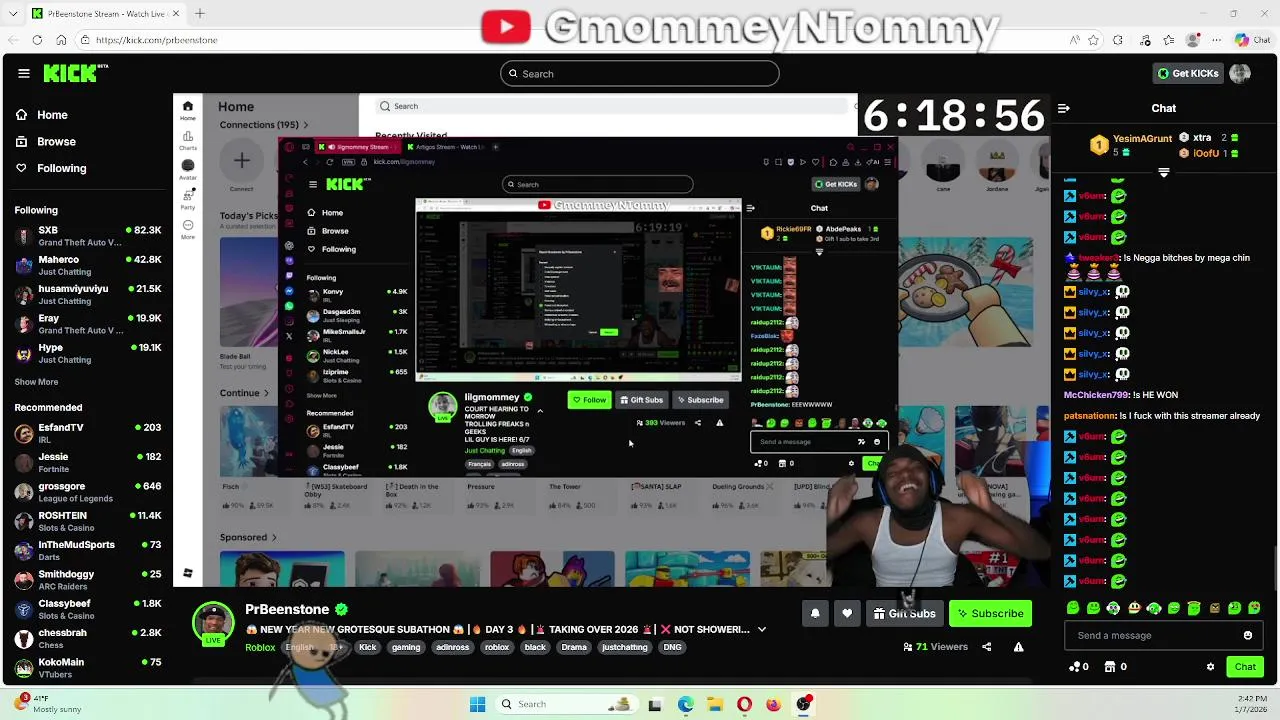Open husamyiuyiyu's channel in Following list
Image resolution: width=1280 pixels, height=720 pixels.
click(x=88, y=294)
